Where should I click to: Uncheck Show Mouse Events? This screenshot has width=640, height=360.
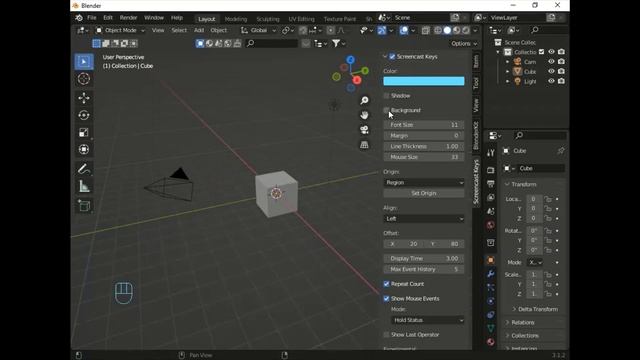pyautogui.click(x=386, y=299)
